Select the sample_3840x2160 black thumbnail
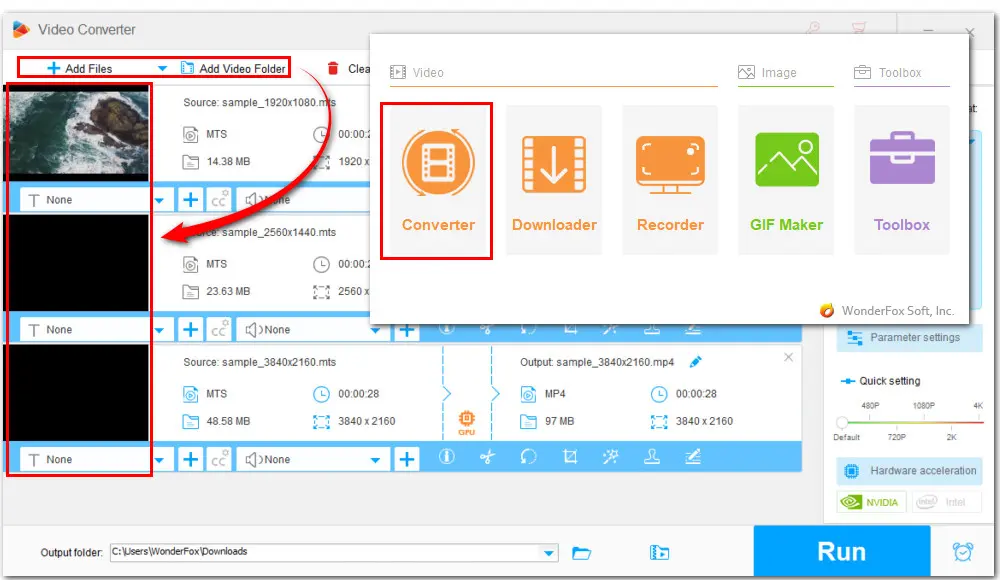Screen dimensions: 1000x580 [78, 393]
